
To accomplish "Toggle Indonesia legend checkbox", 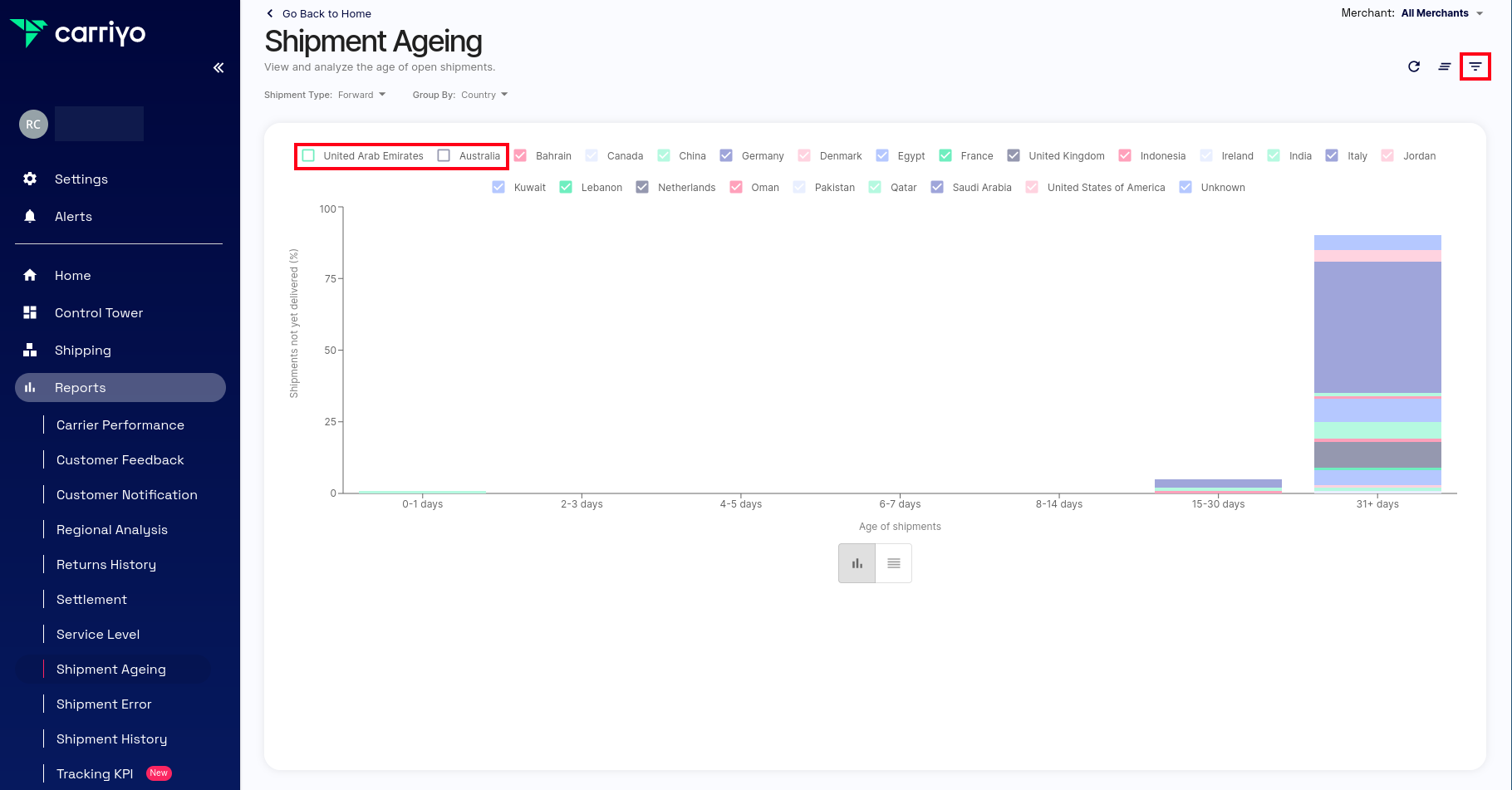I will 1125,155.
